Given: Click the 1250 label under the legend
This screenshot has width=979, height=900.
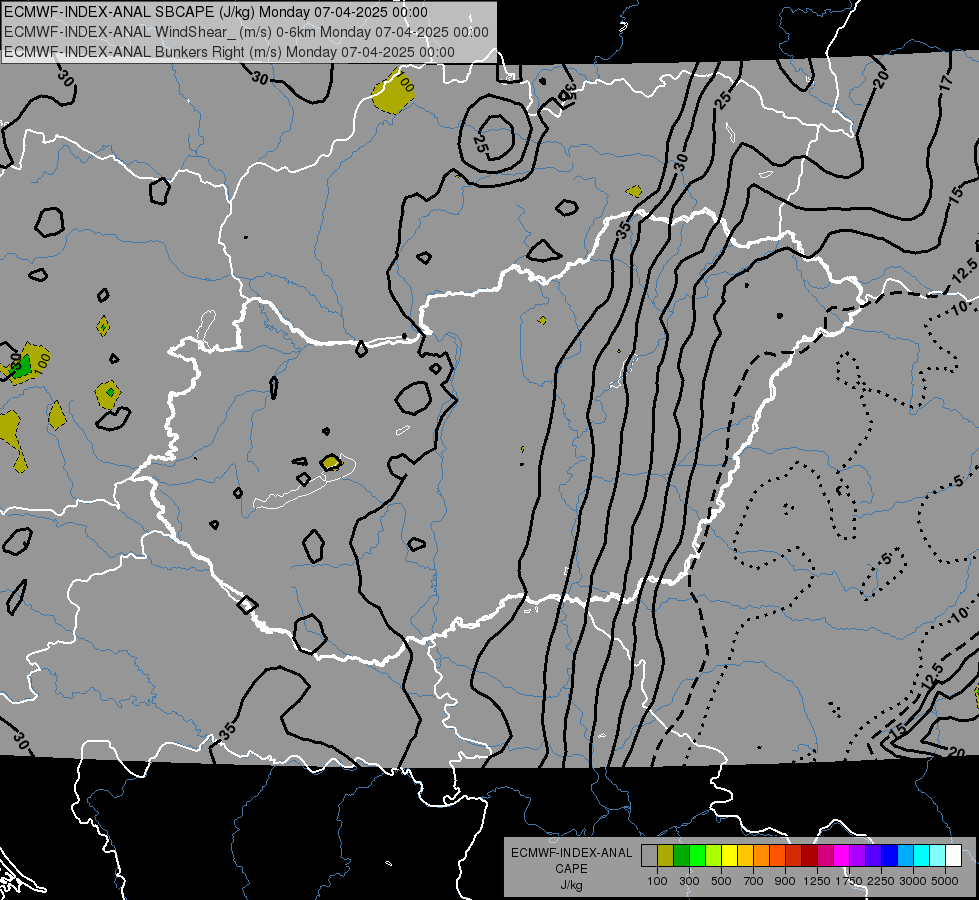Looking at the screenshot, I should tap(817, 881).
